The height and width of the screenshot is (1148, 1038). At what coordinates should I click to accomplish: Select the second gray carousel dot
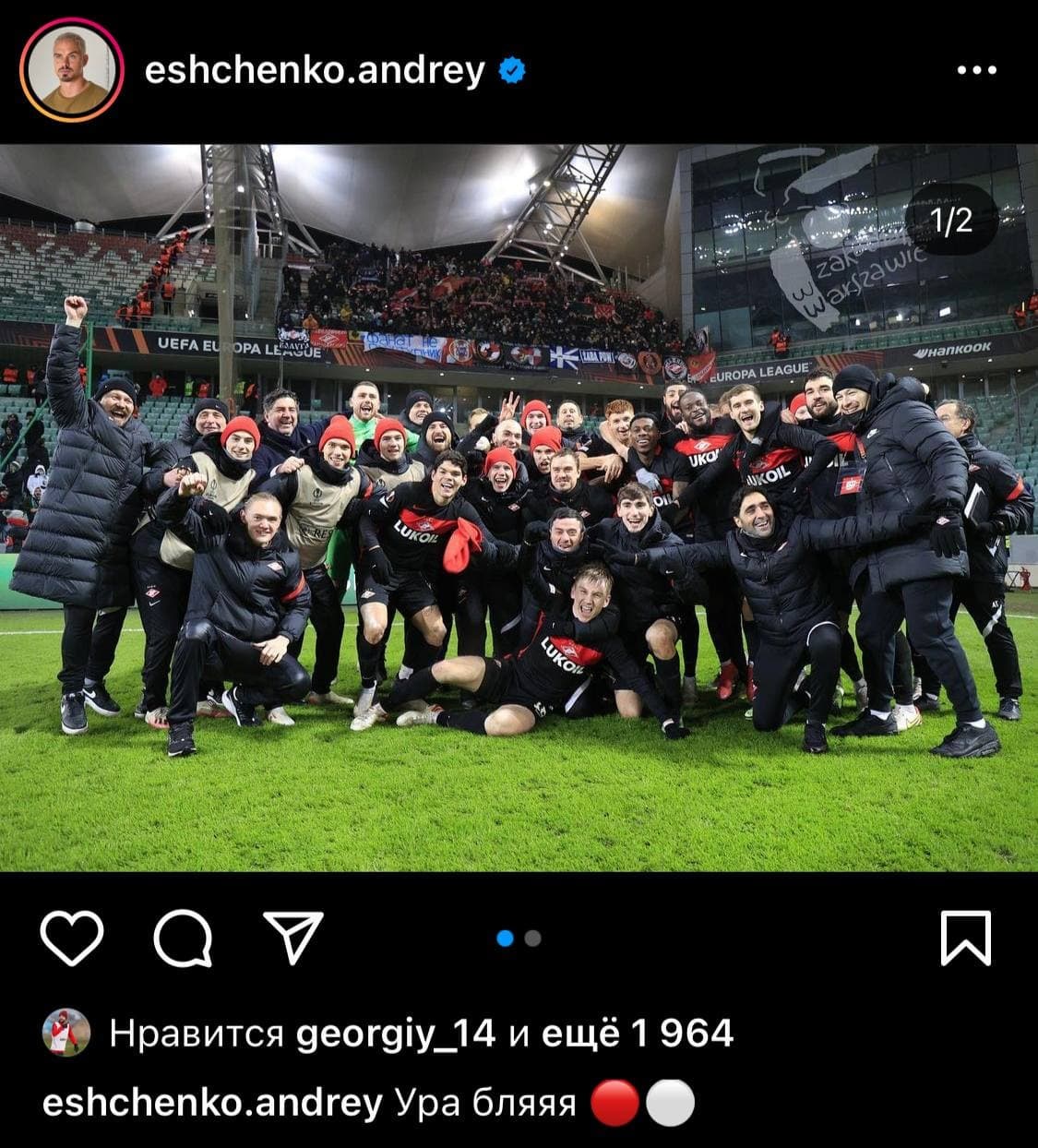pyautogui.click(x=532, y=939)
